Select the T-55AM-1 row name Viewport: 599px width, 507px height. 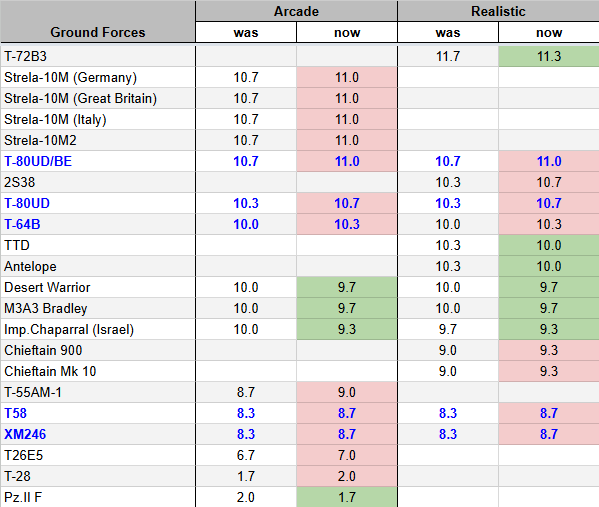[33, 392]
